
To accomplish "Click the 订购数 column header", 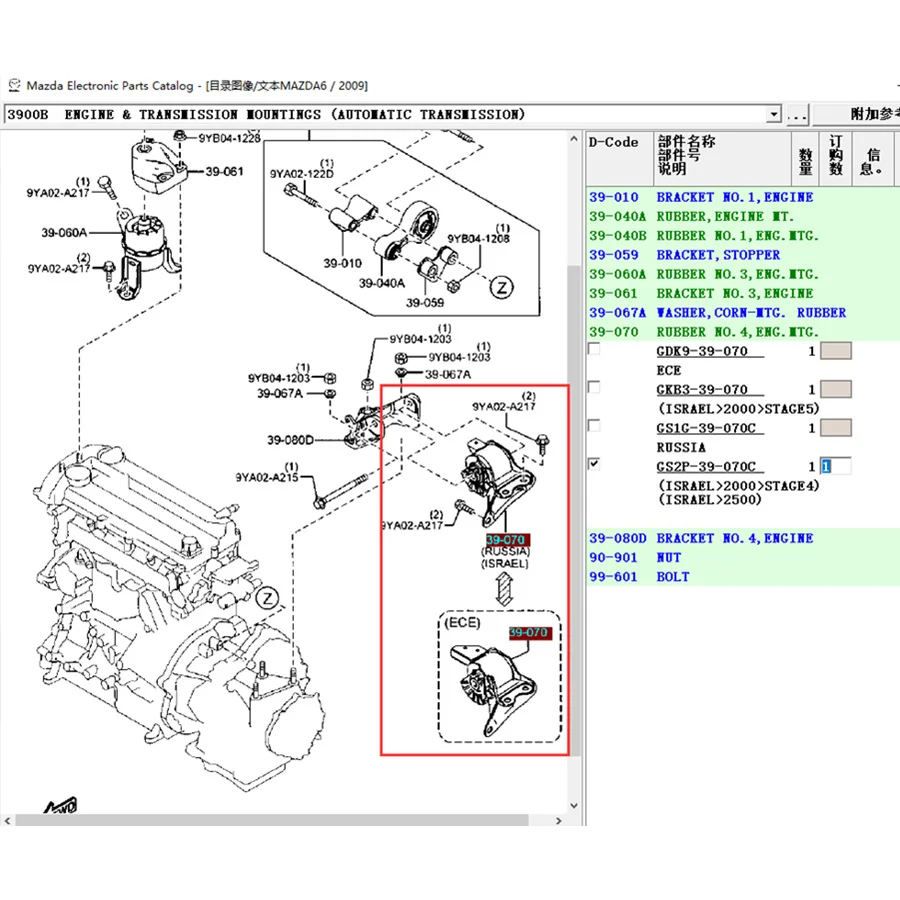I will 836,159.
